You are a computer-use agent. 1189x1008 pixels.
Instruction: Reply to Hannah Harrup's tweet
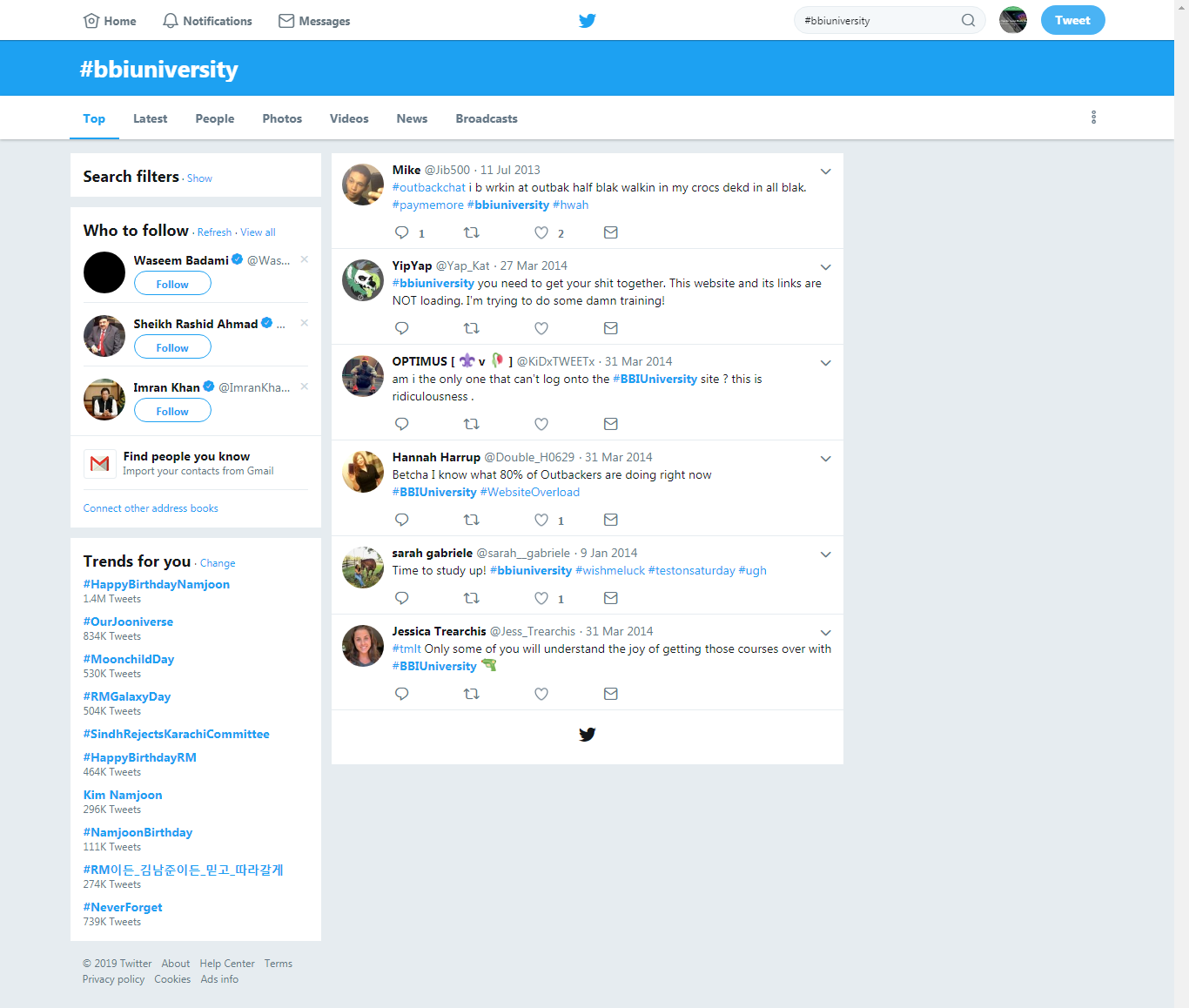tap(402, 520)
